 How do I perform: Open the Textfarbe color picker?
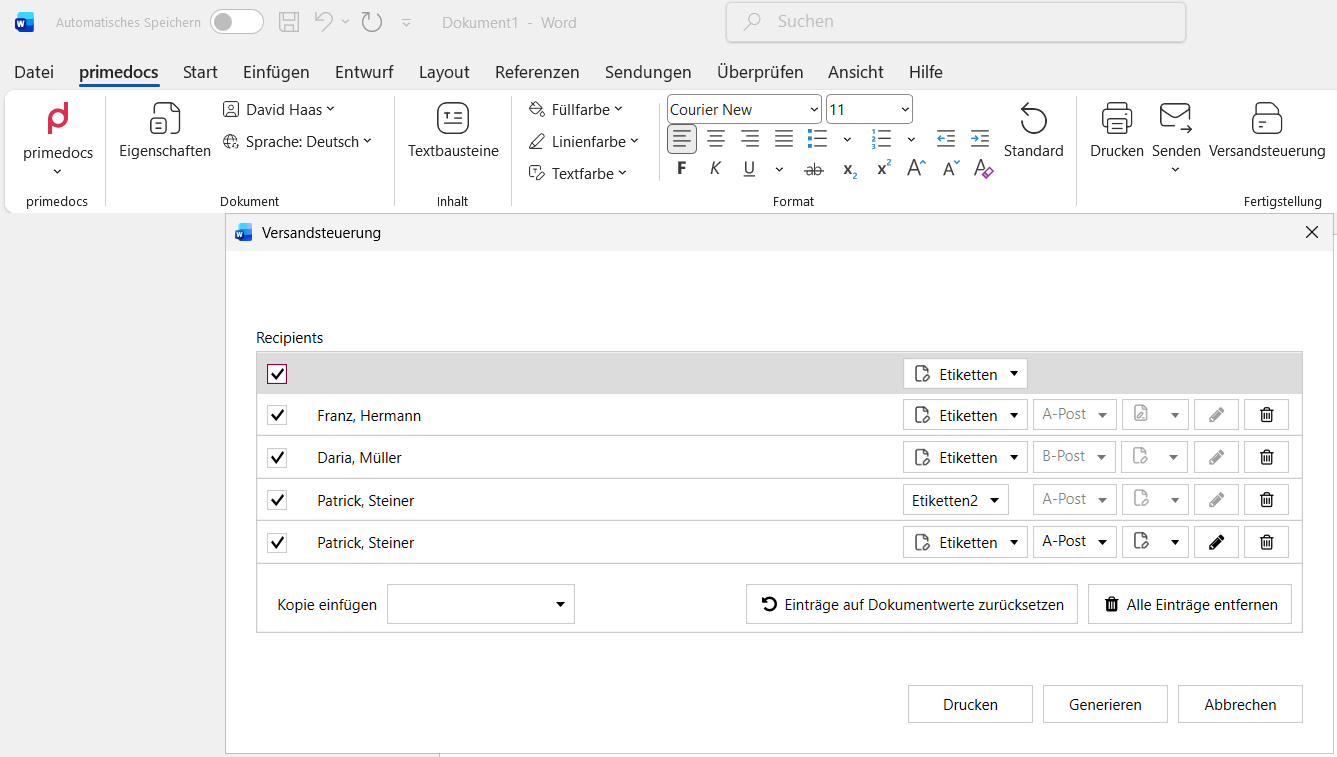(x=577, y=173)
